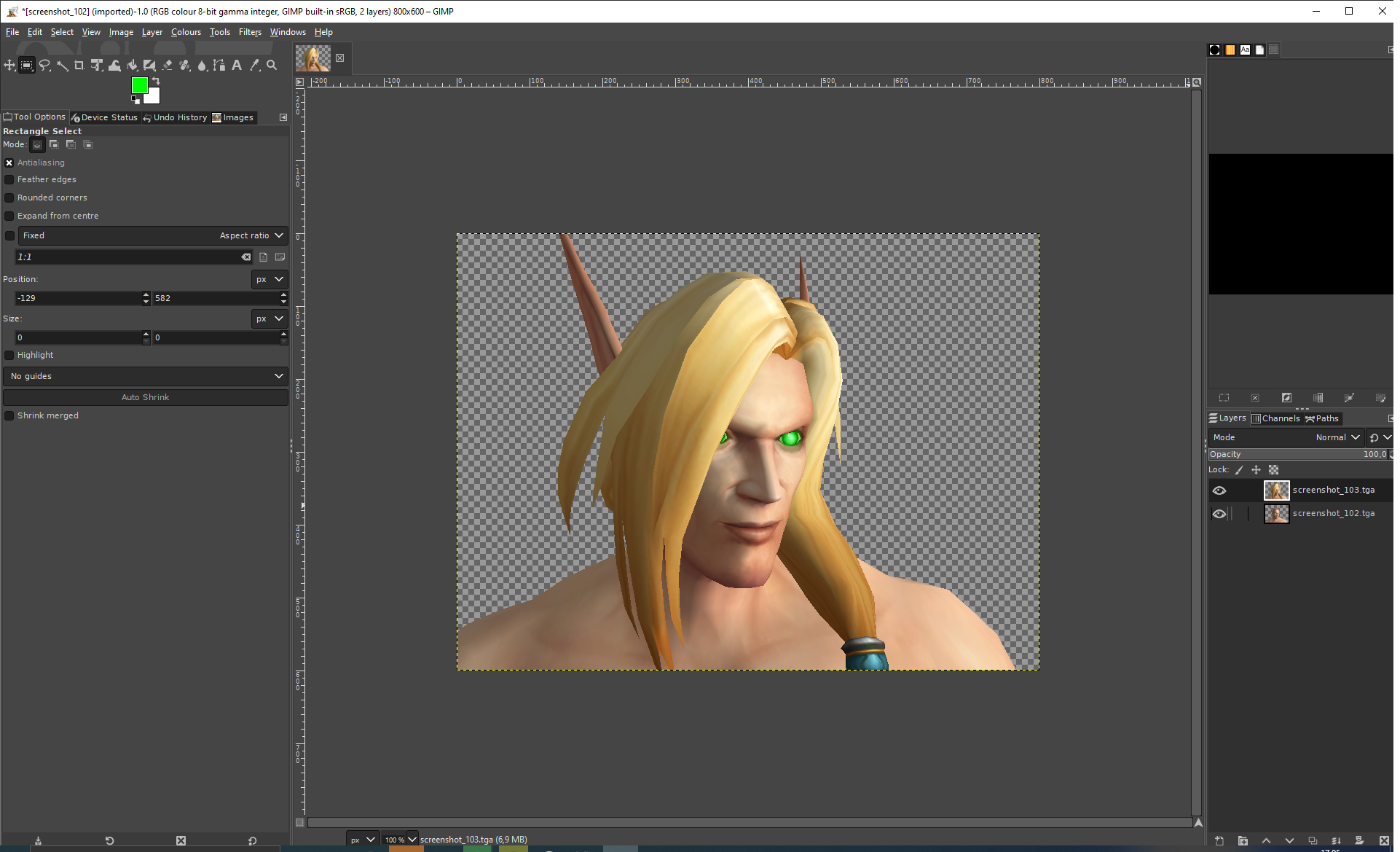Create a new layer group

(1243, 841)
